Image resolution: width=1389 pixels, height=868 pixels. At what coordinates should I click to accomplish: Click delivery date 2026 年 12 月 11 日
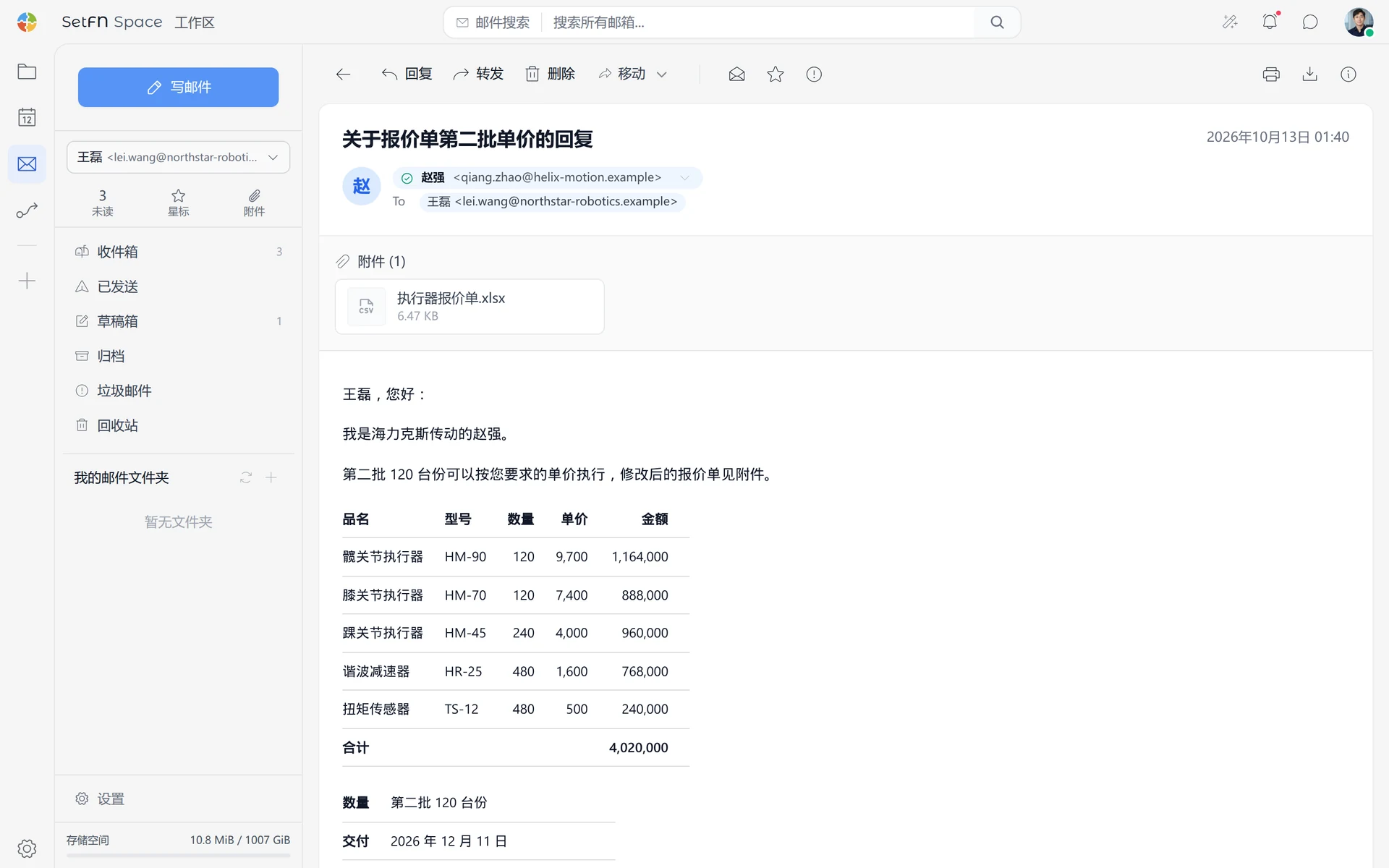(449, 841)
